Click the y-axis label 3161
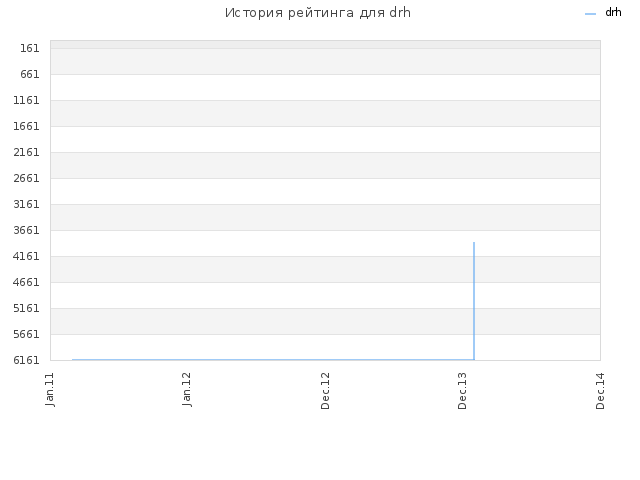 [x=26, y=204]
